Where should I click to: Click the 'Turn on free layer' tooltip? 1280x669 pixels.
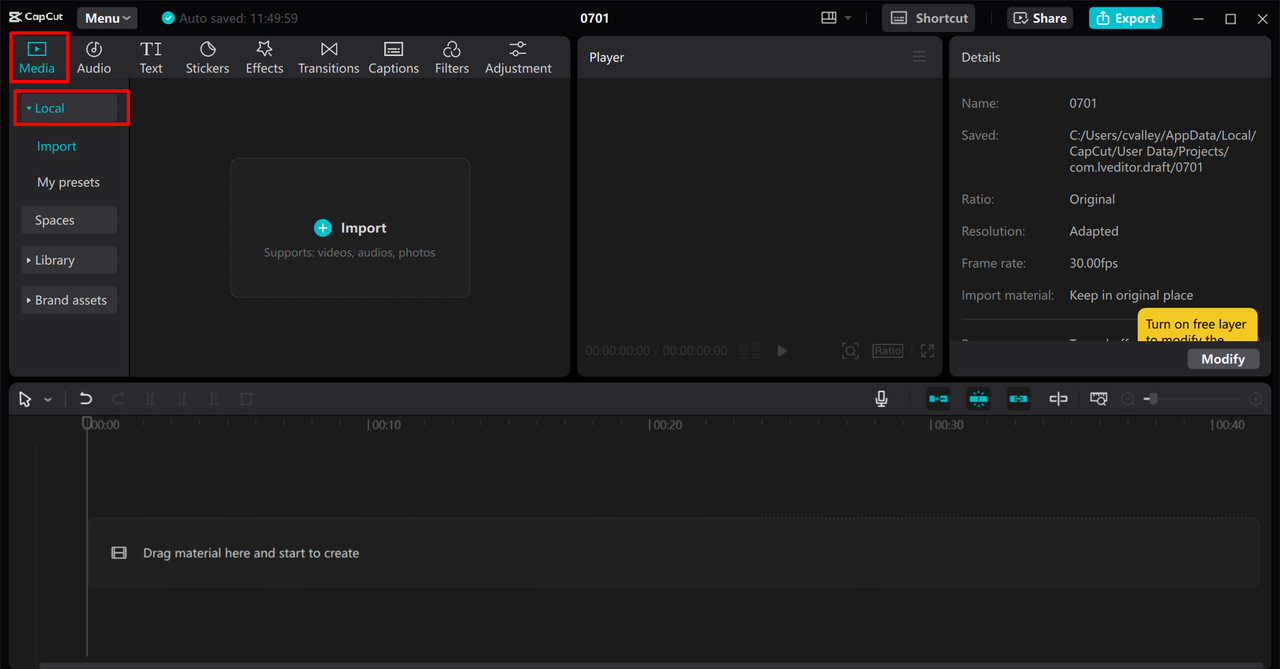click(x=1197, y=325)
